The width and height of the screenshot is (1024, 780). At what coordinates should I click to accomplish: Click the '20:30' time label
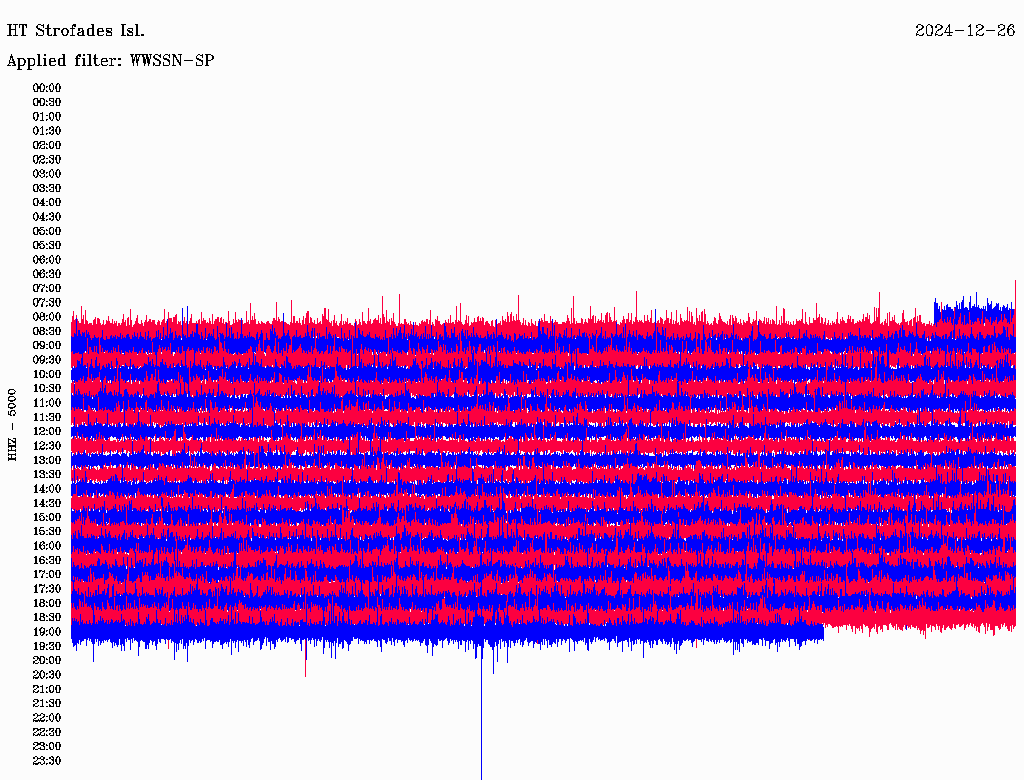[x=47, y=675]
